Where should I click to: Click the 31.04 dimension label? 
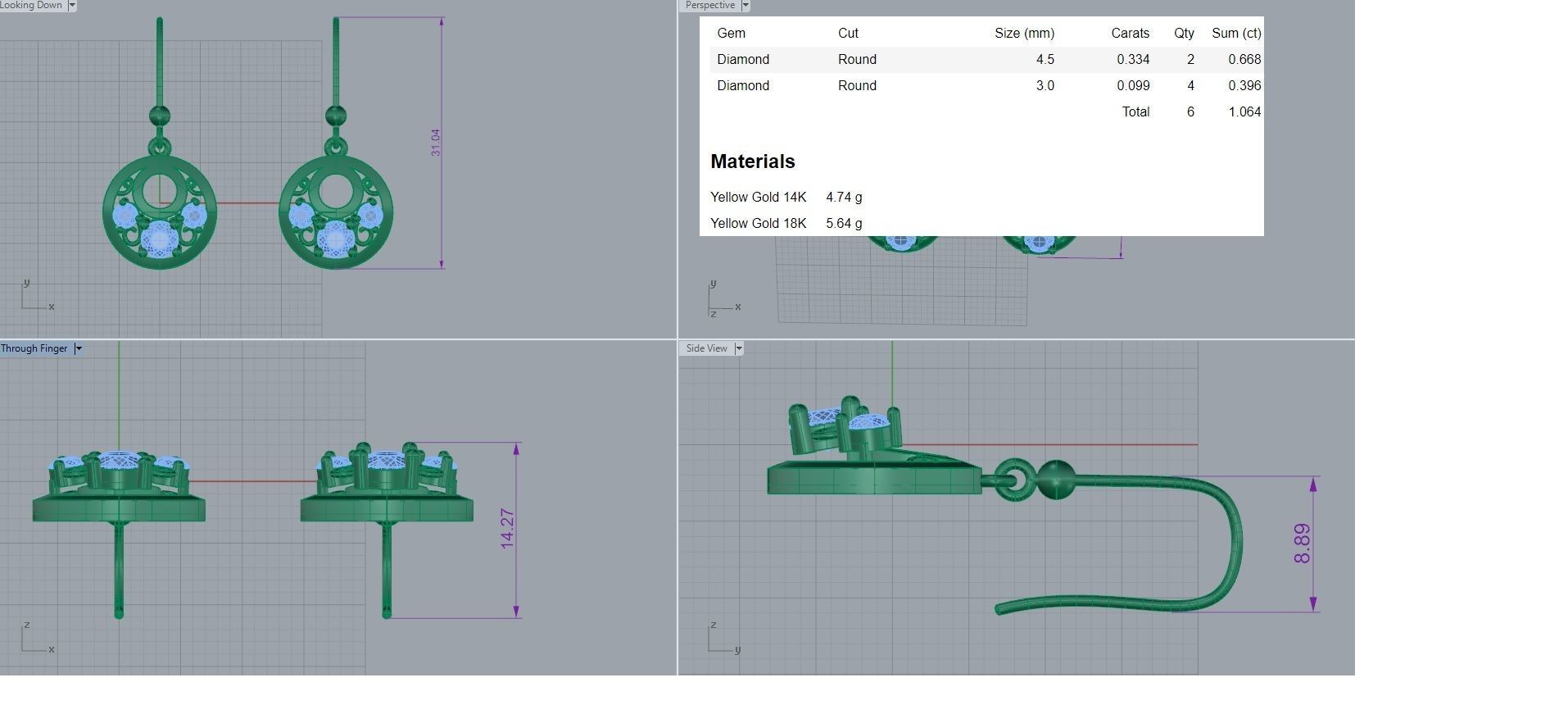coord(435,143)
